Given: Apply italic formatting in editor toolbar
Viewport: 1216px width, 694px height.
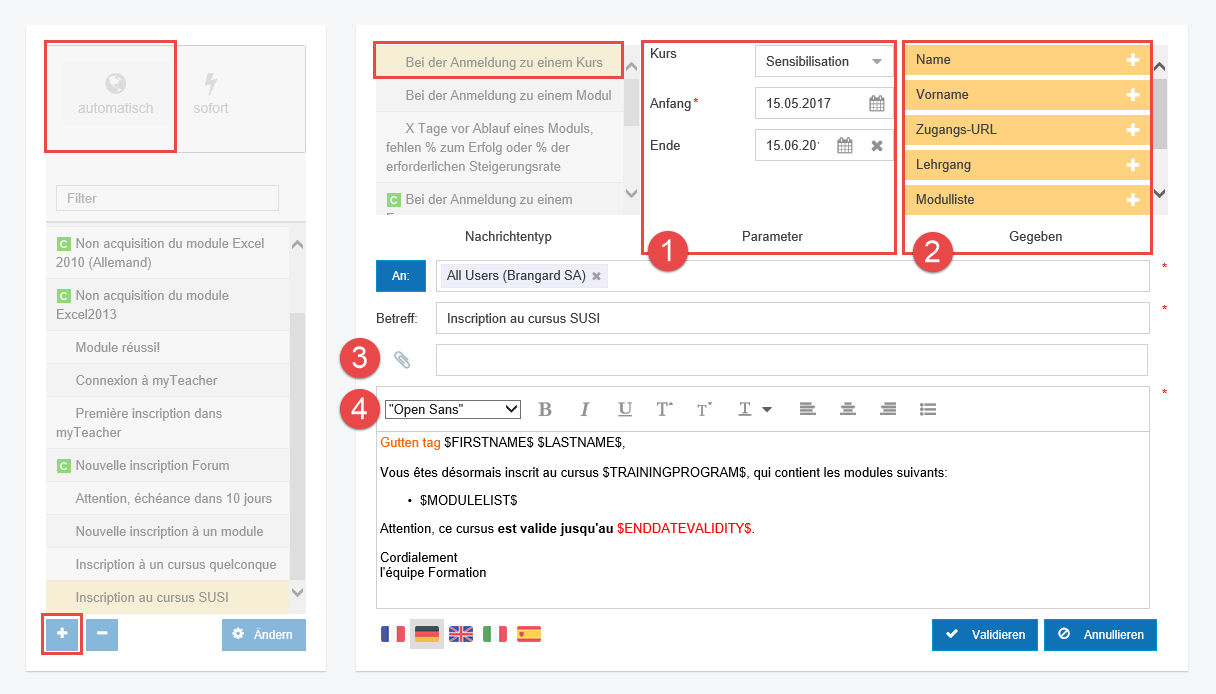Looking at the screenshot, I should point(585,409).
